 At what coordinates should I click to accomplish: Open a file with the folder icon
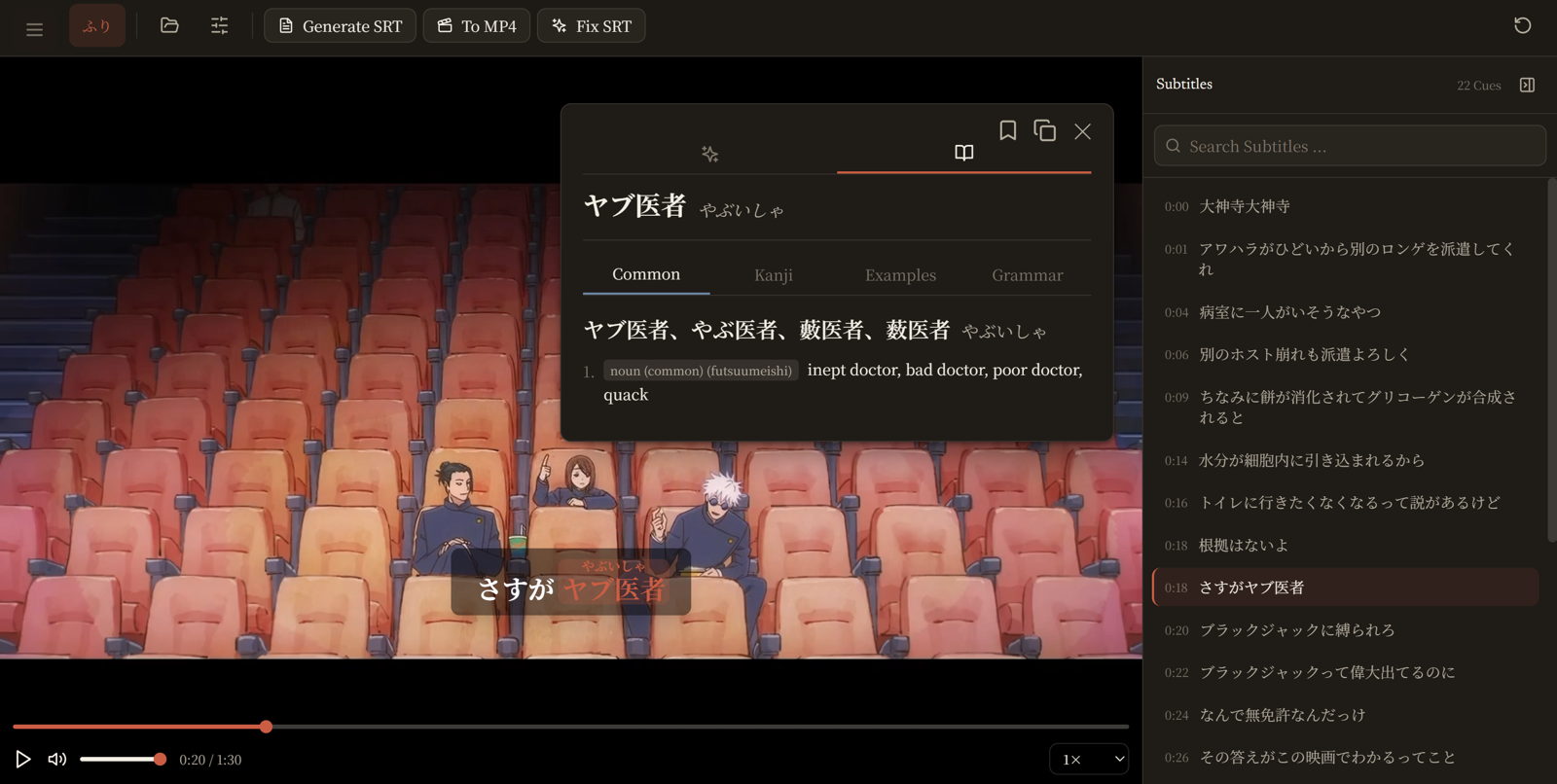[x=169, y=26]
